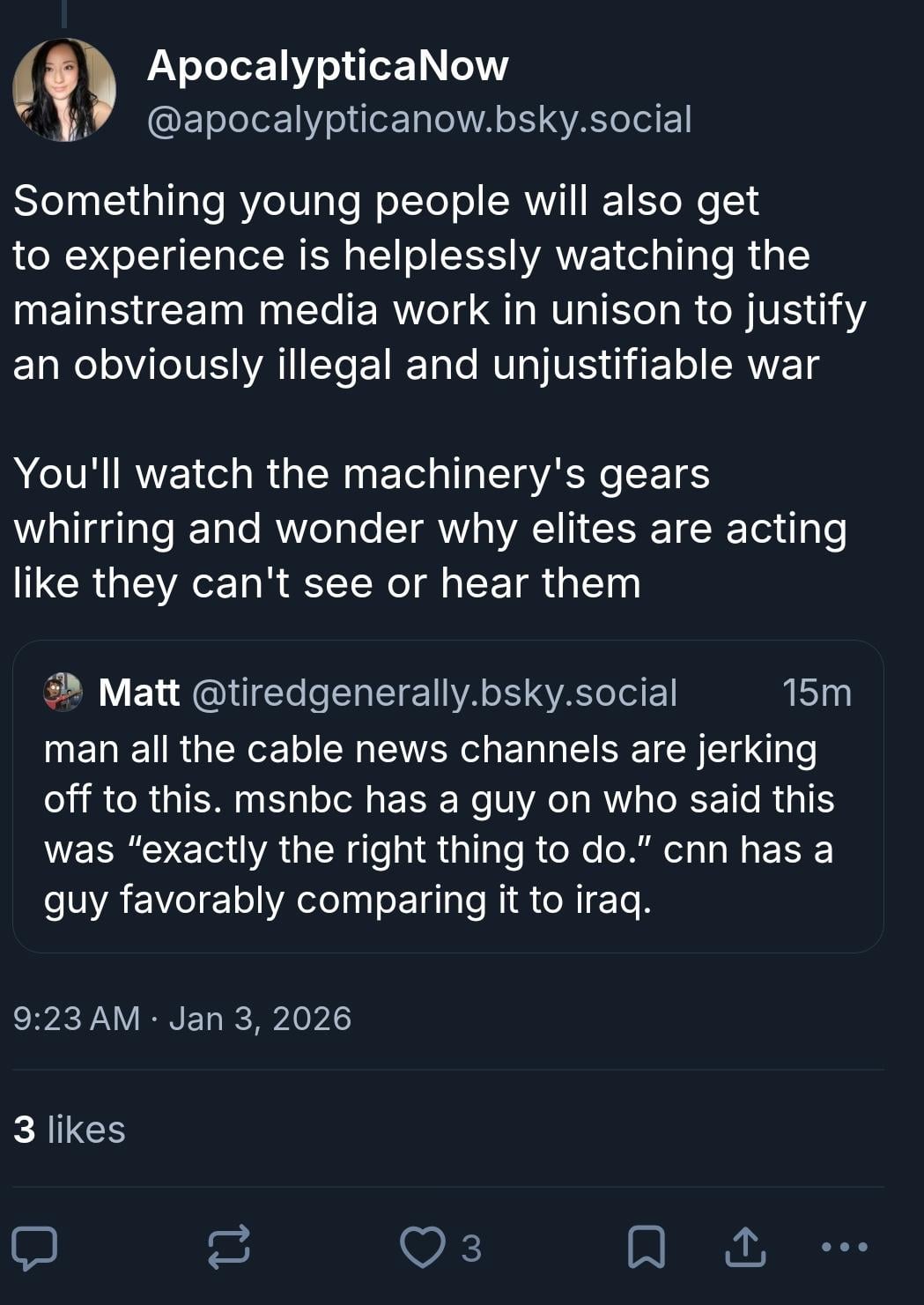Click the ApocalypticaNow display name

click(x=328, y=65)
